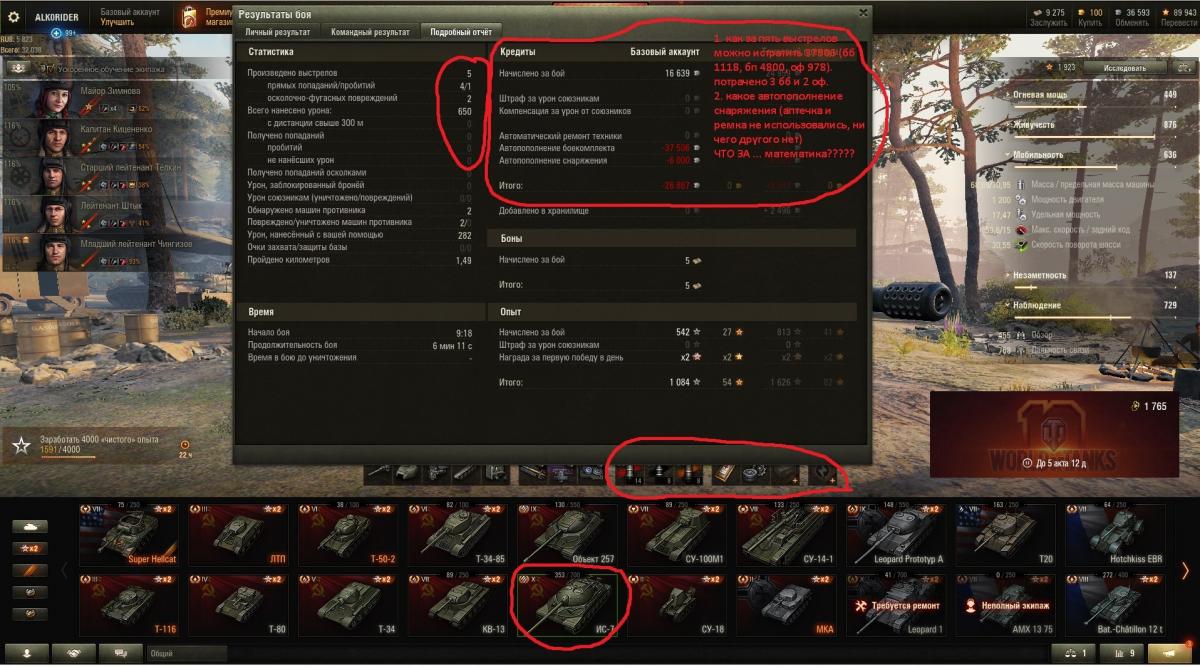1200x667 pixels.
Task: Open the contacts list icon
Action: (x=28, y=653)
